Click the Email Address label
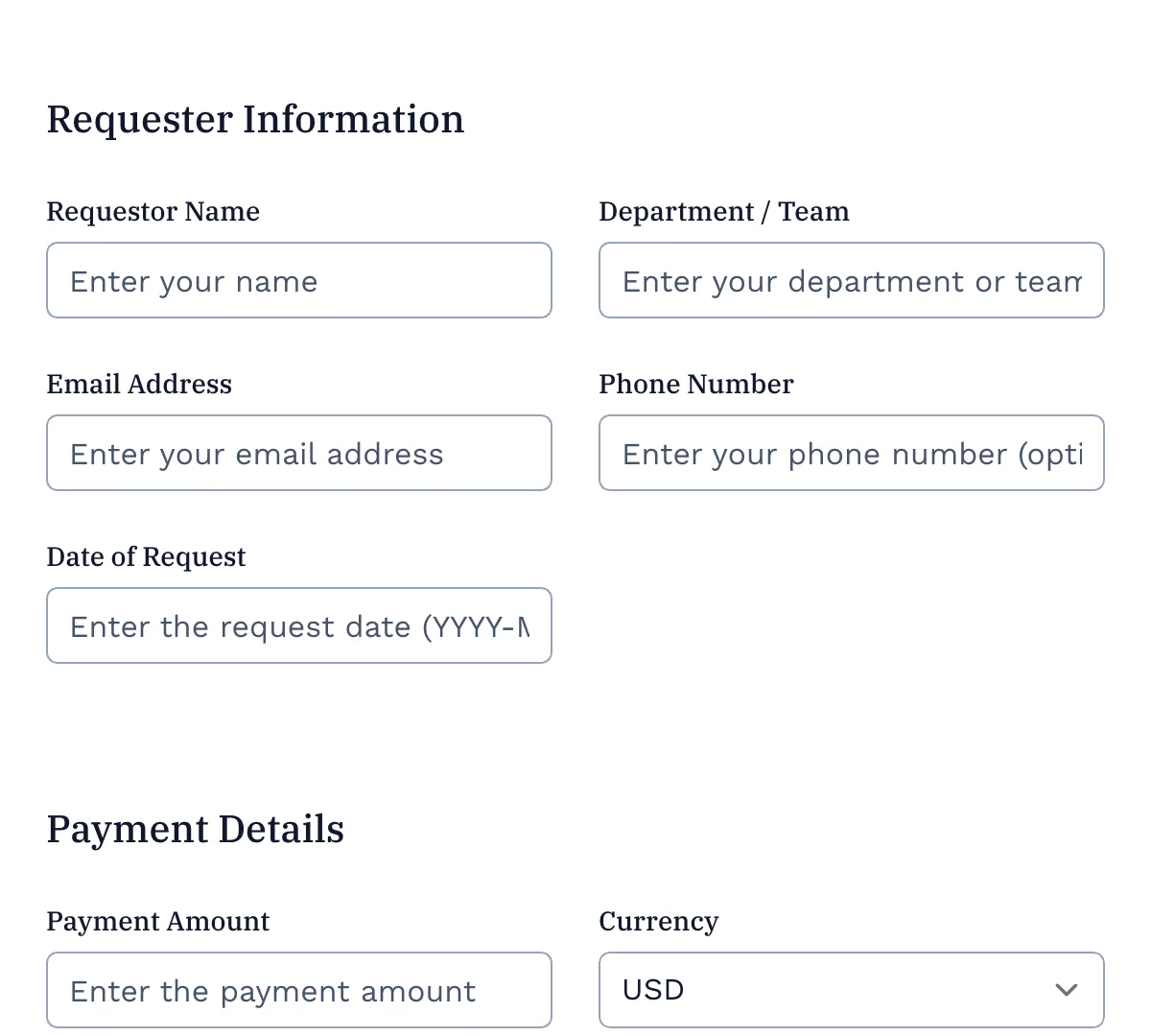Image resolution: width=1151 pixels, height=1036 pixels. 139,384
